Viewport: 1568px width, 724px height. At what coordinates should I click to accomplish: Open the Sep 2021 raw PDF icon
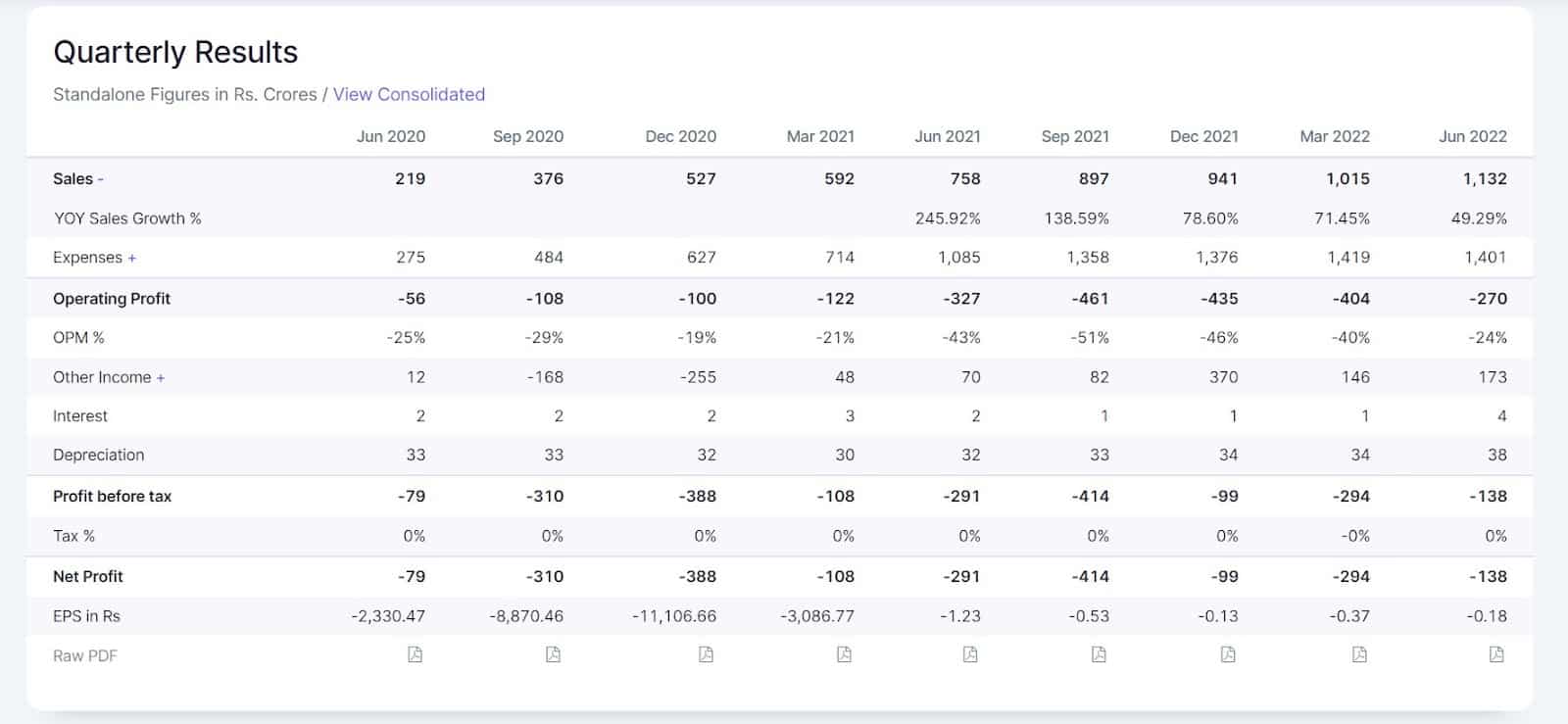pyautogui.click(x=1100, y=654)
